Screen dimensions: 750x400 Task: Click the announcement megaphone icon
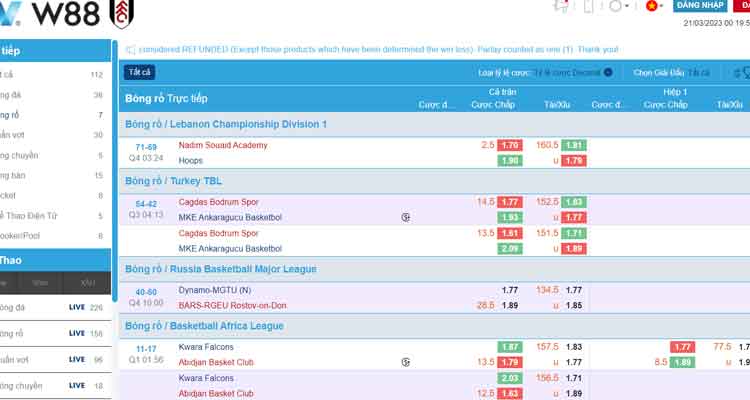pyautogui.click(x=131, y=50)
